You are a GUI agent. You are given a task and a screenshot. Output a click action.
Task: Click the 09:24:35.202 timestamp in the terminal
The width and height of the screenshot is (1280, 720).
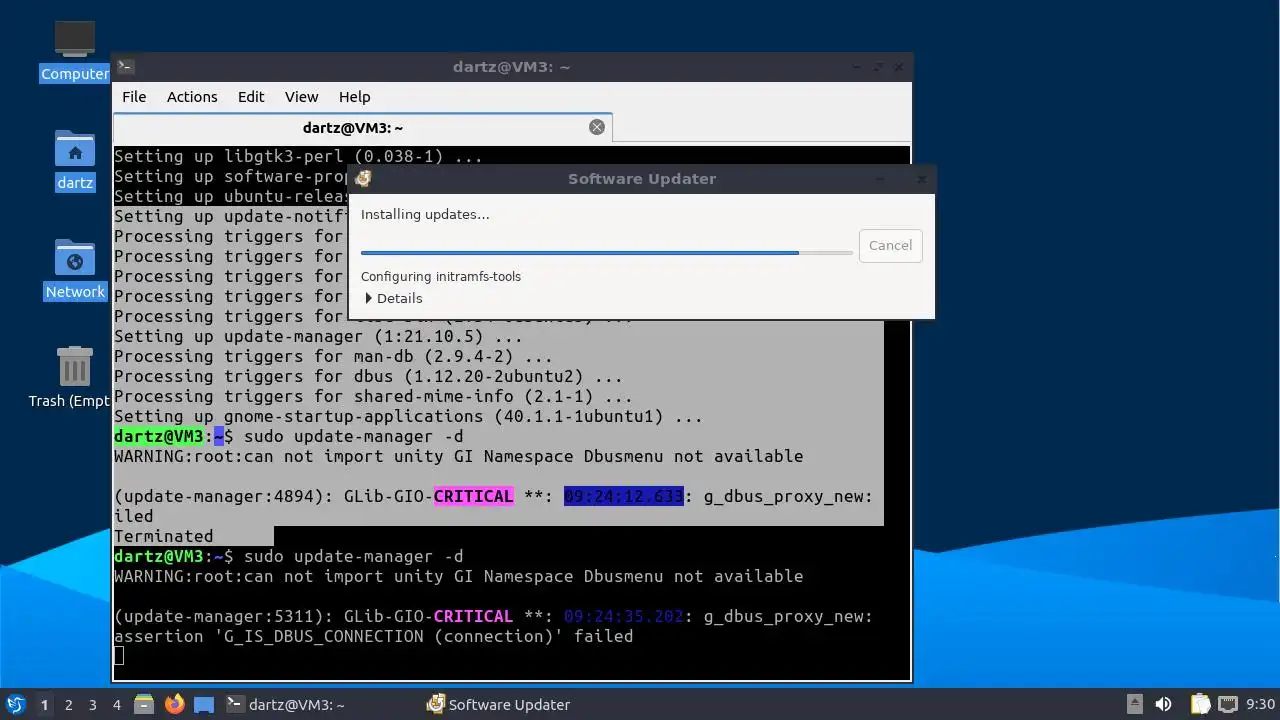tap(623, 616)
